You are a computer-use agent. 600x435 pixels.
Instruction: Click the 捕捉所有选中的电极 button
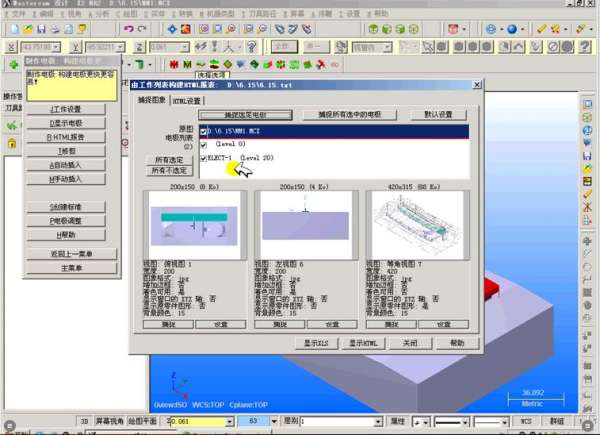click(350, 115)
